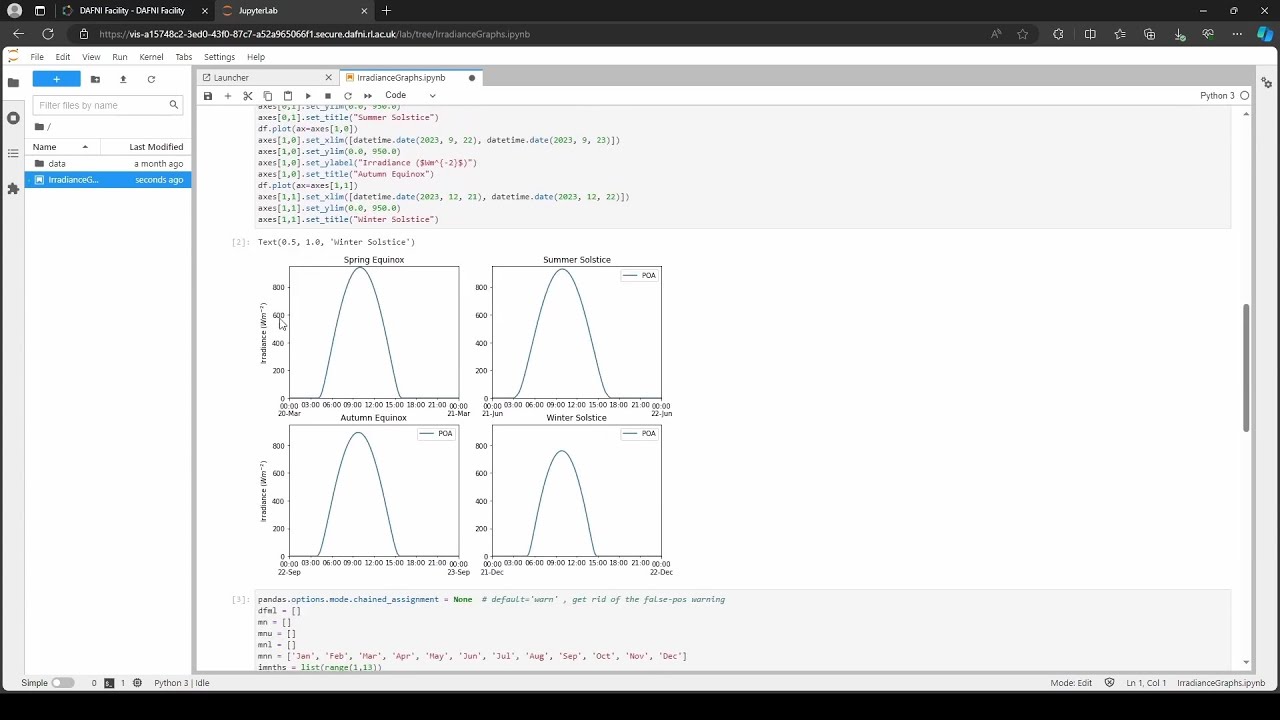The width and height of the screenshot is (1280, 720).
Task: Interrupt the kernel with the stop icon
Action: click(x=328, y=96)
